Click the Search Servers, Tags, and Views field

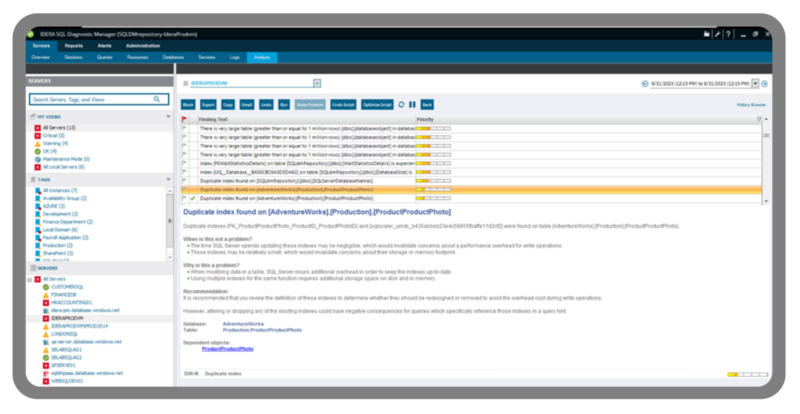(x=90, y=100)
